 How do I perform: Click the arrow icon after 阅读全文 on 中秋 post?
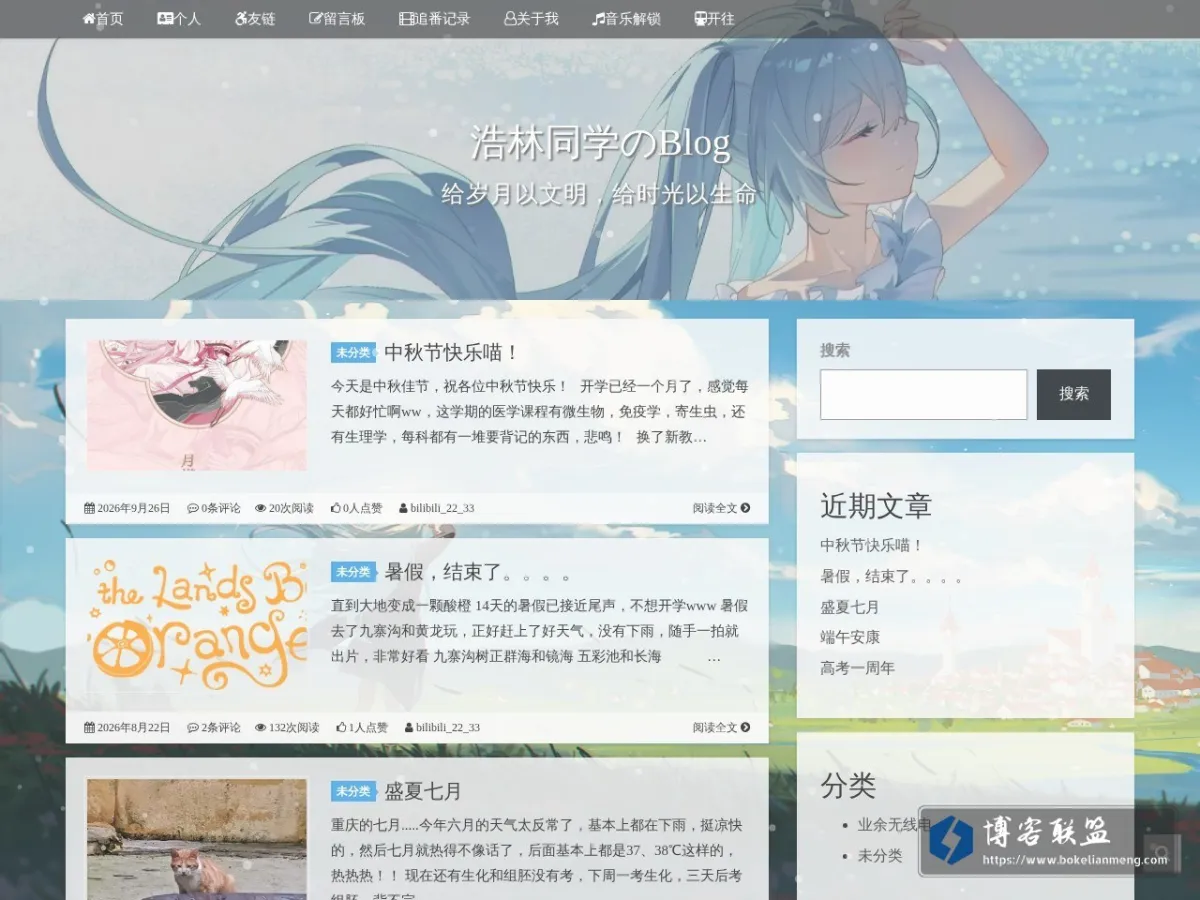(745, 508)
